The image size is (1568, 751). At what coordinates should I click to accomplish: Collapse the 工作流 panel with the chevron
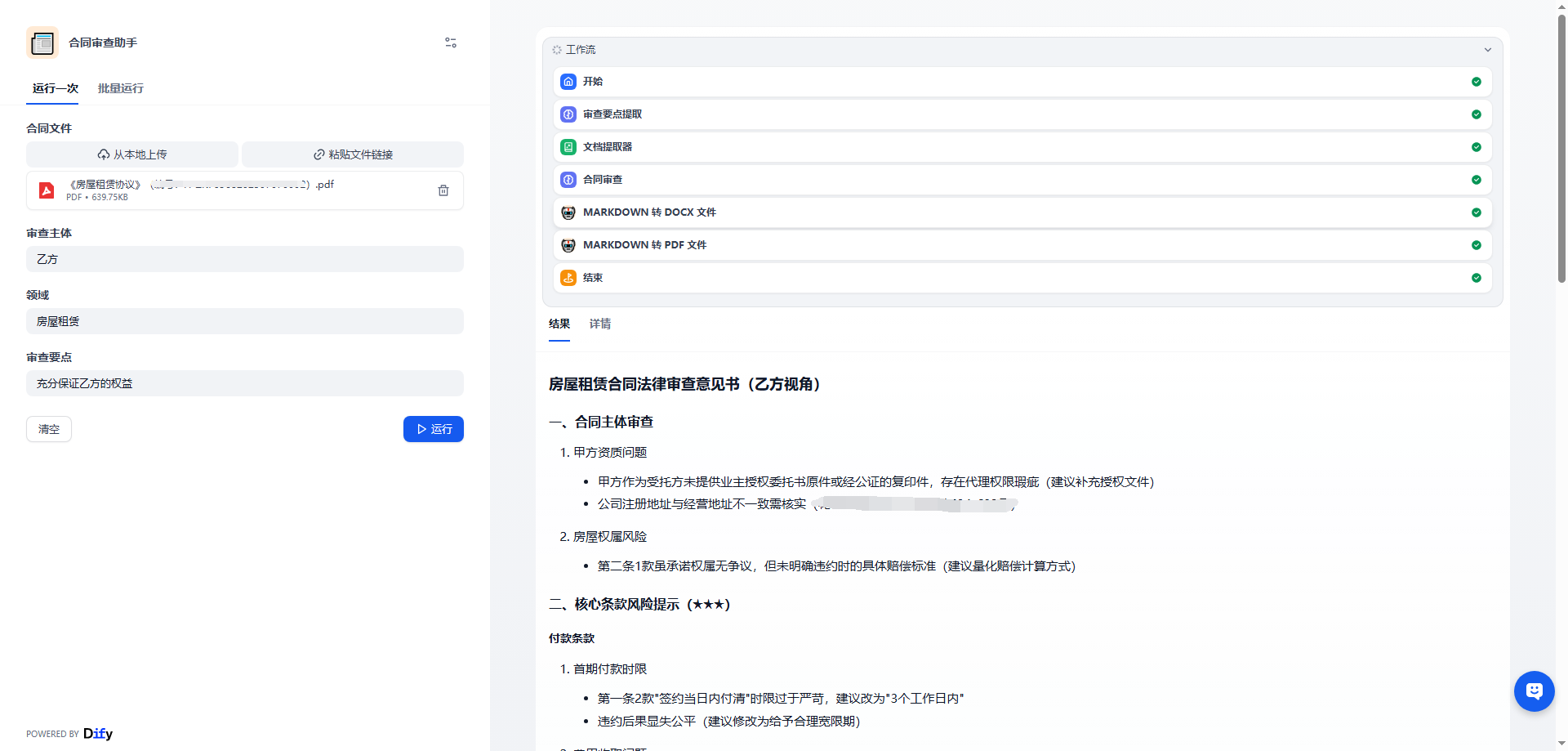tap(1488, 50)
